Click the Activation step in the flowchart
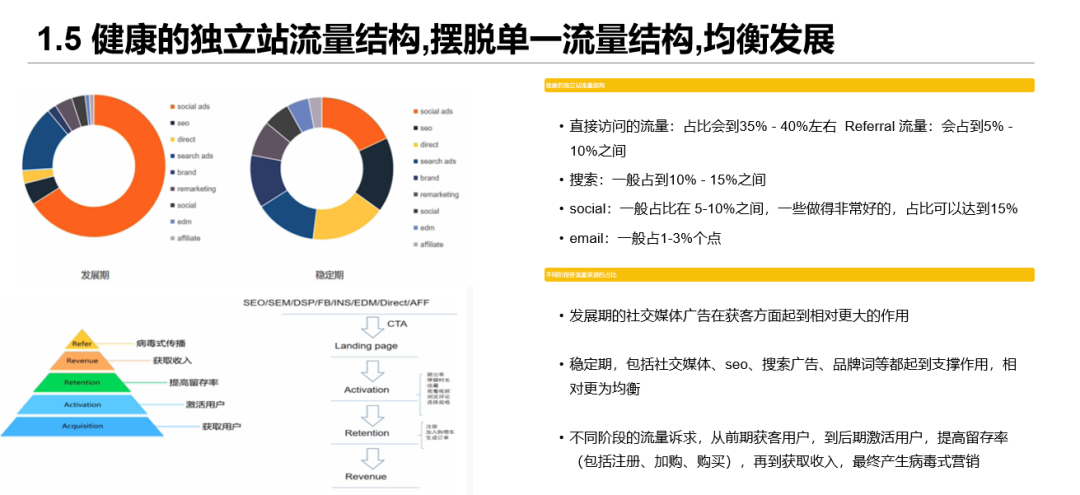 366,390
